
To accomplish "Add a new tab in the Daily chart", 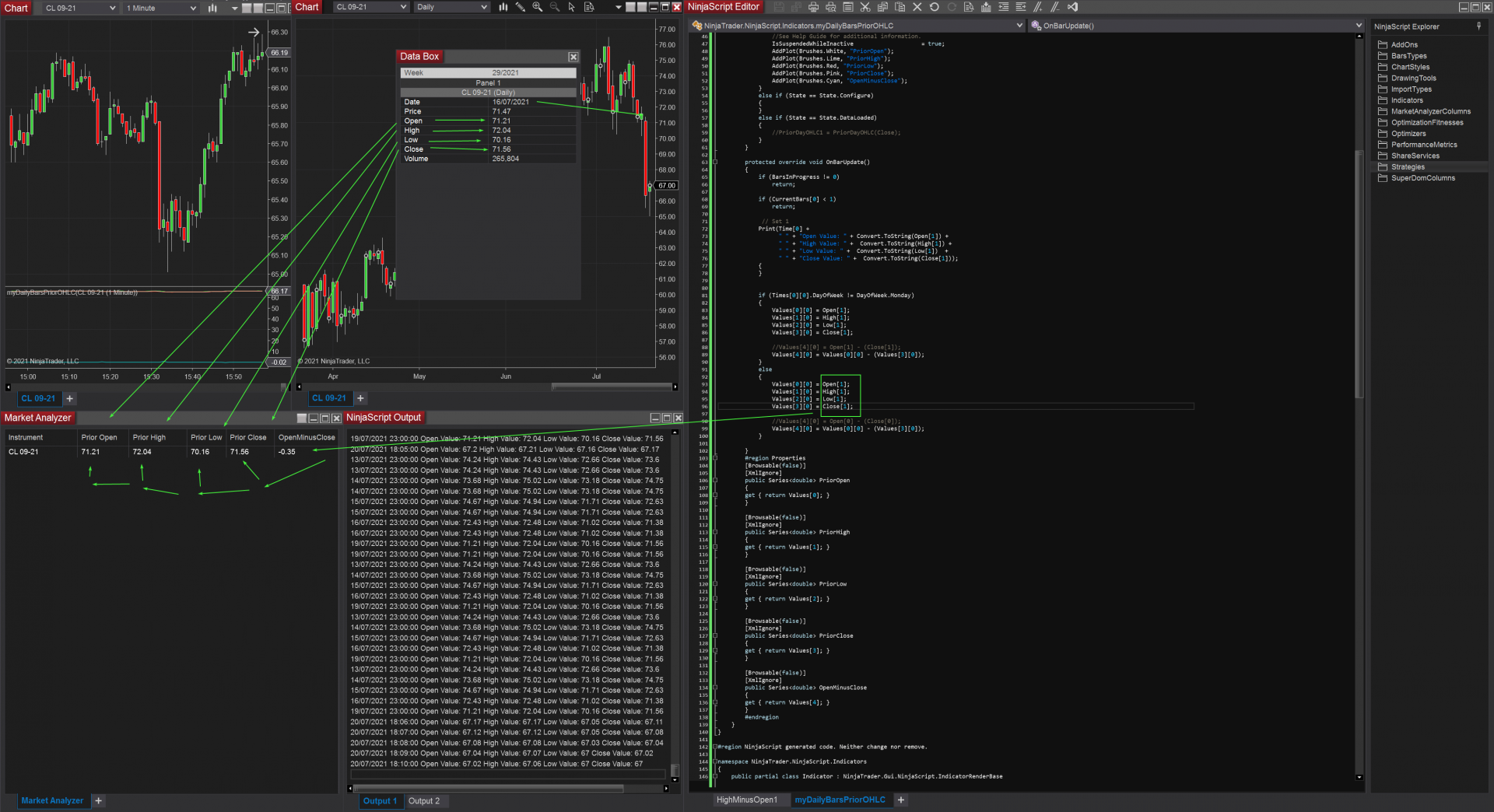I will (x=360, y=398).
